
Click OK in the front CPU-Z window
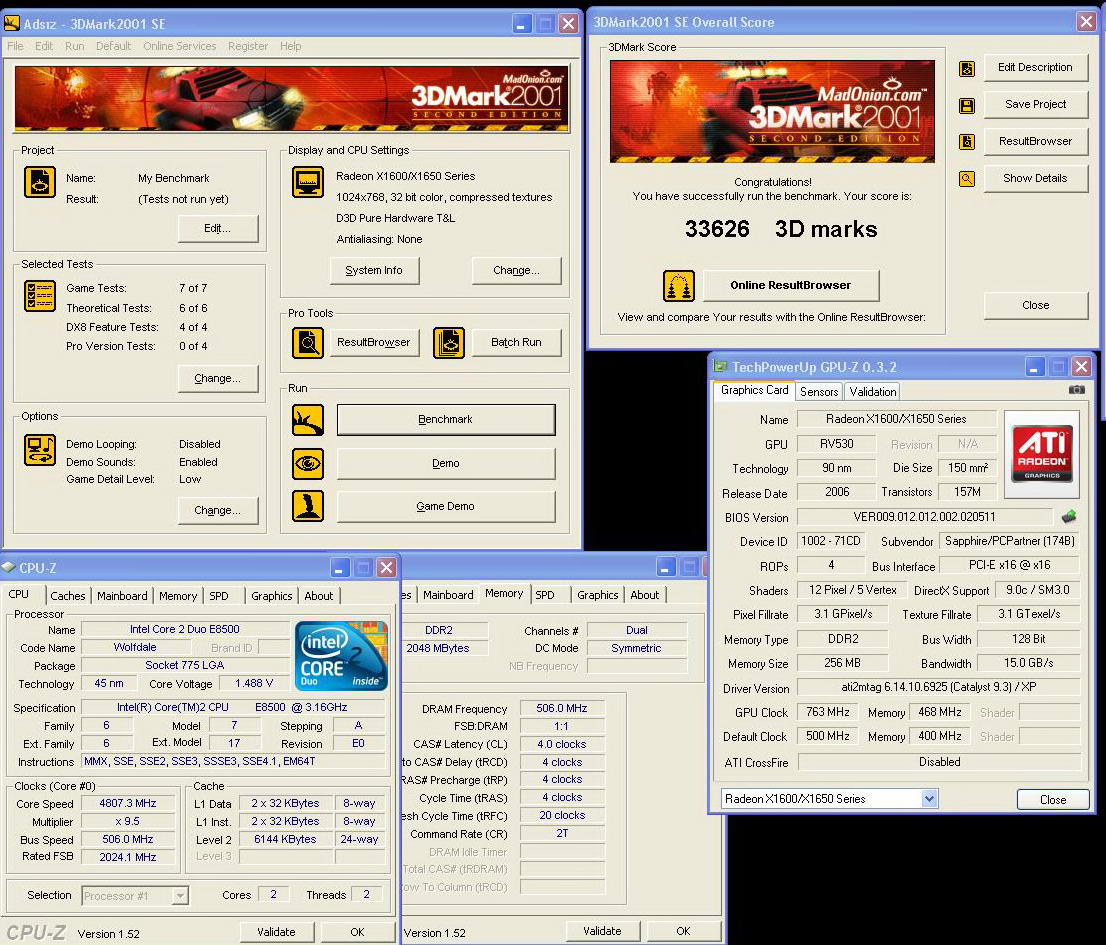[x=358, y=932]
